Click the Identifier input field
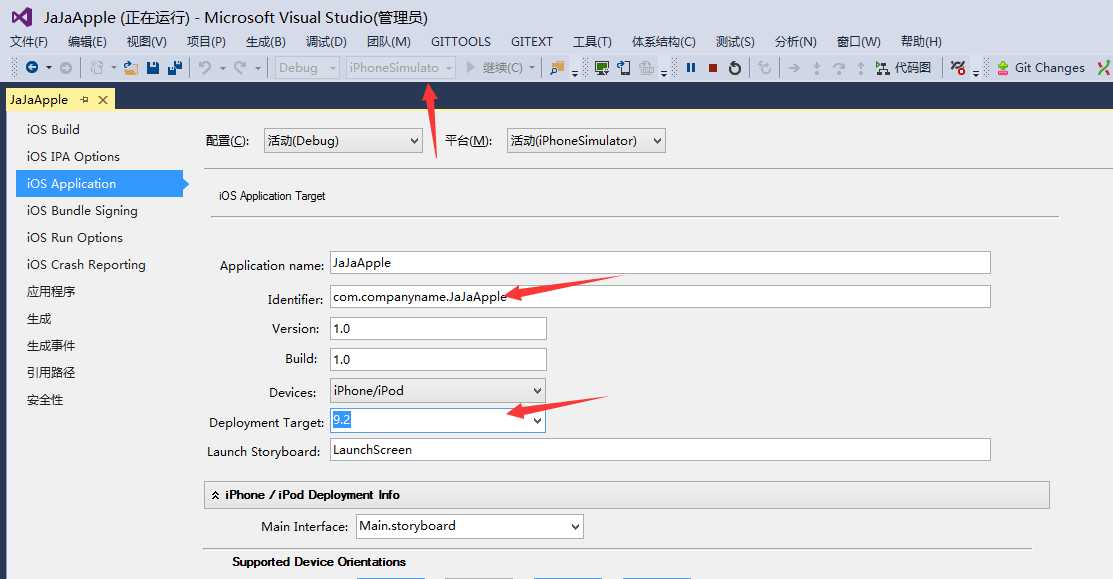Screen dimensions: 1113x579 point(660,297)
